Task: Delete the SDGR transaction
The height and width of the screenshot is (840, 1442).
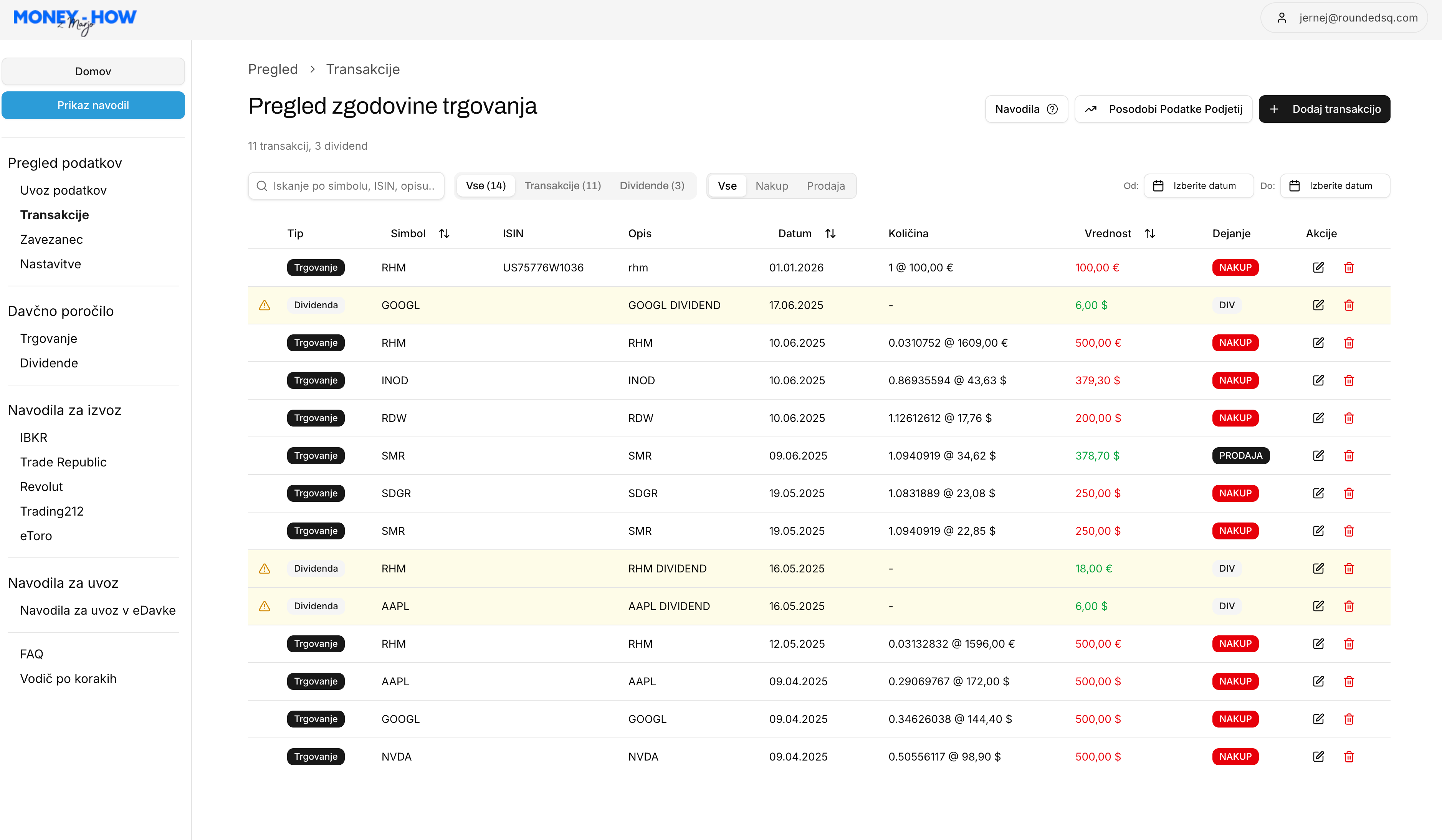Action: tap(1349, 493)
